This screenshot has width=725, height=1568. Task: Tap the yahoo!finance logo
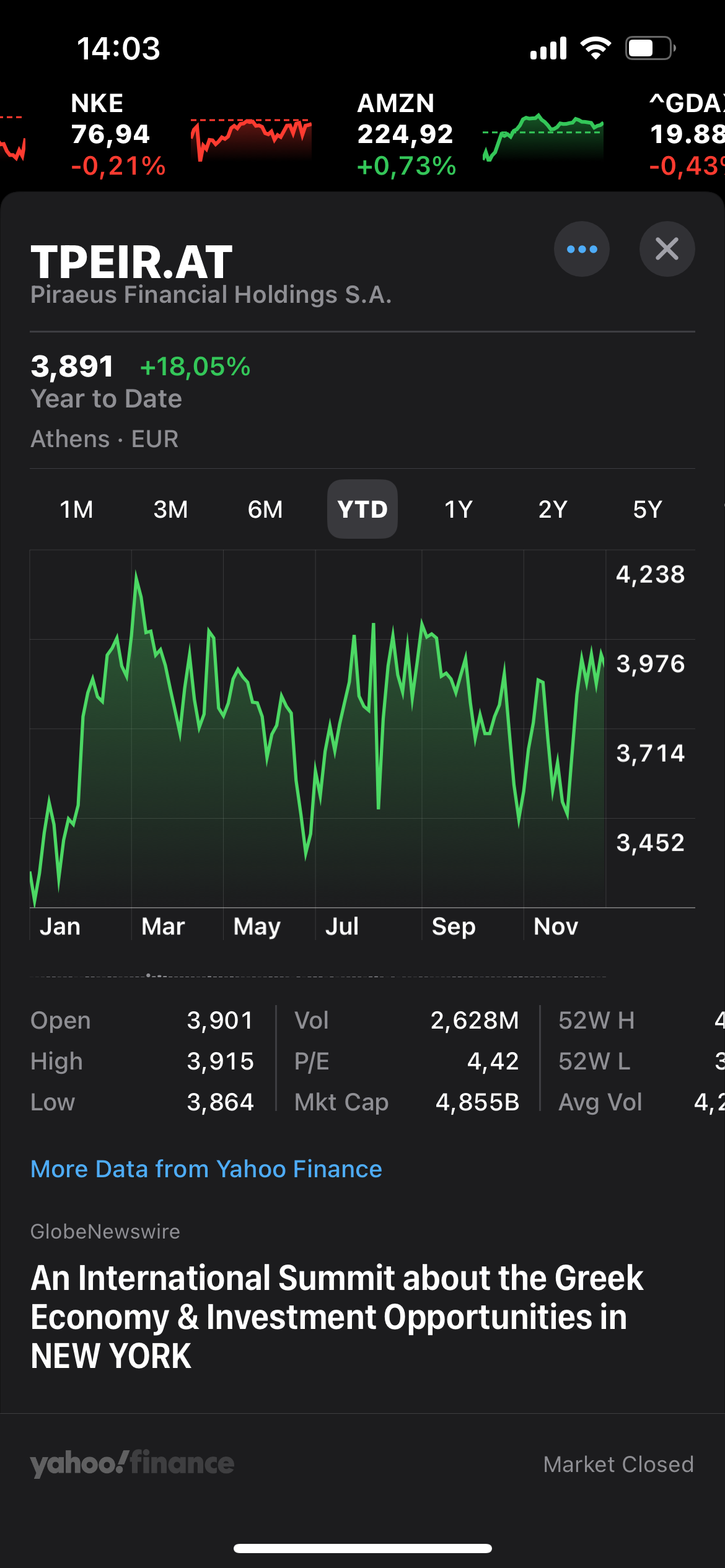coord(132,1463)
